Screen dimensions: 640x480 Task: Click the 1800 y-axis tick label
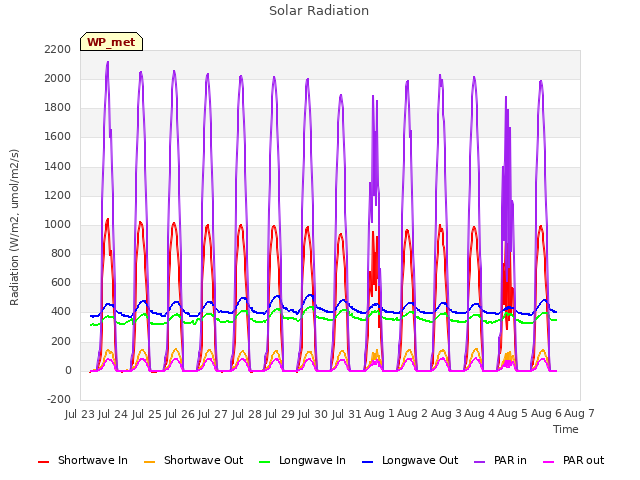point(58,108)
